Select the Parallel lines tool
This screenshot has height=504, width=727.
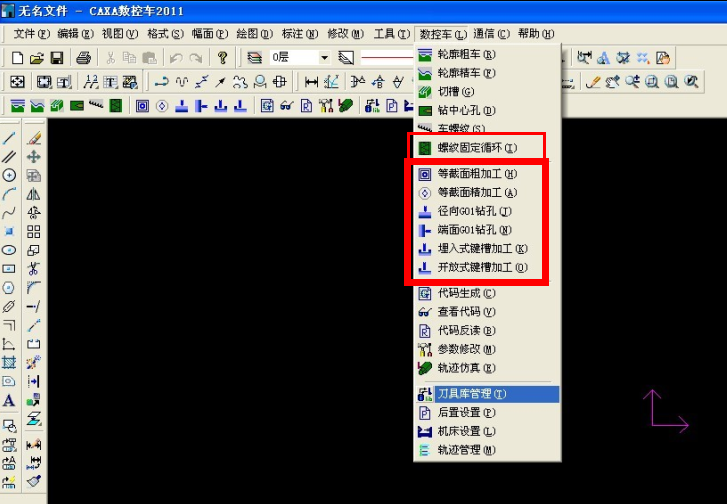tap(9, 156)
